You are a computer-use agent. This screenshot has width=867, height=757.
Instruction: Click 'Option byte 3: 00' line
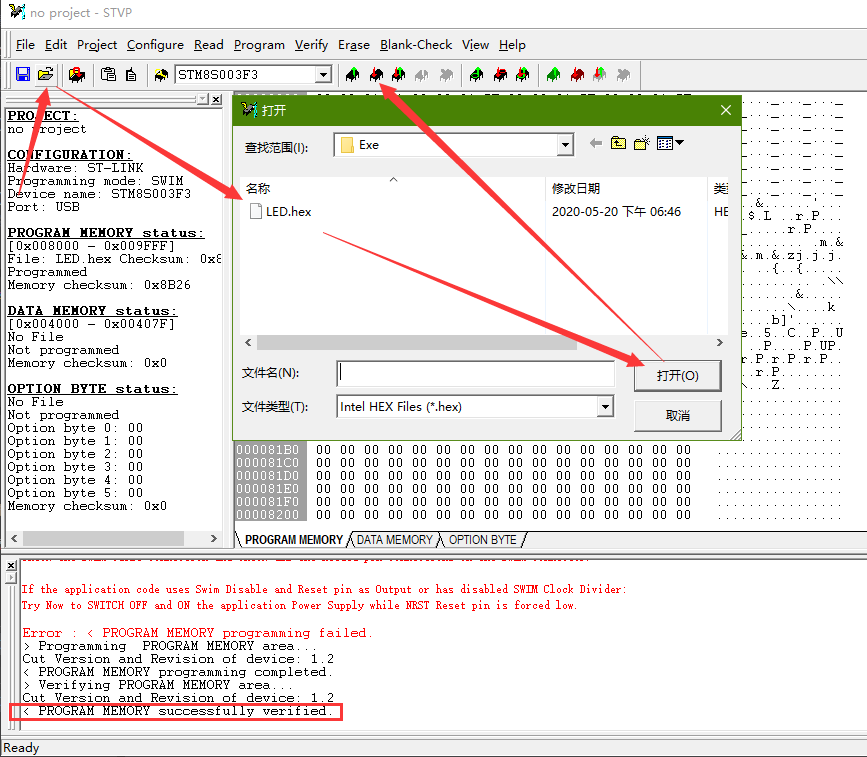(75, 467)
